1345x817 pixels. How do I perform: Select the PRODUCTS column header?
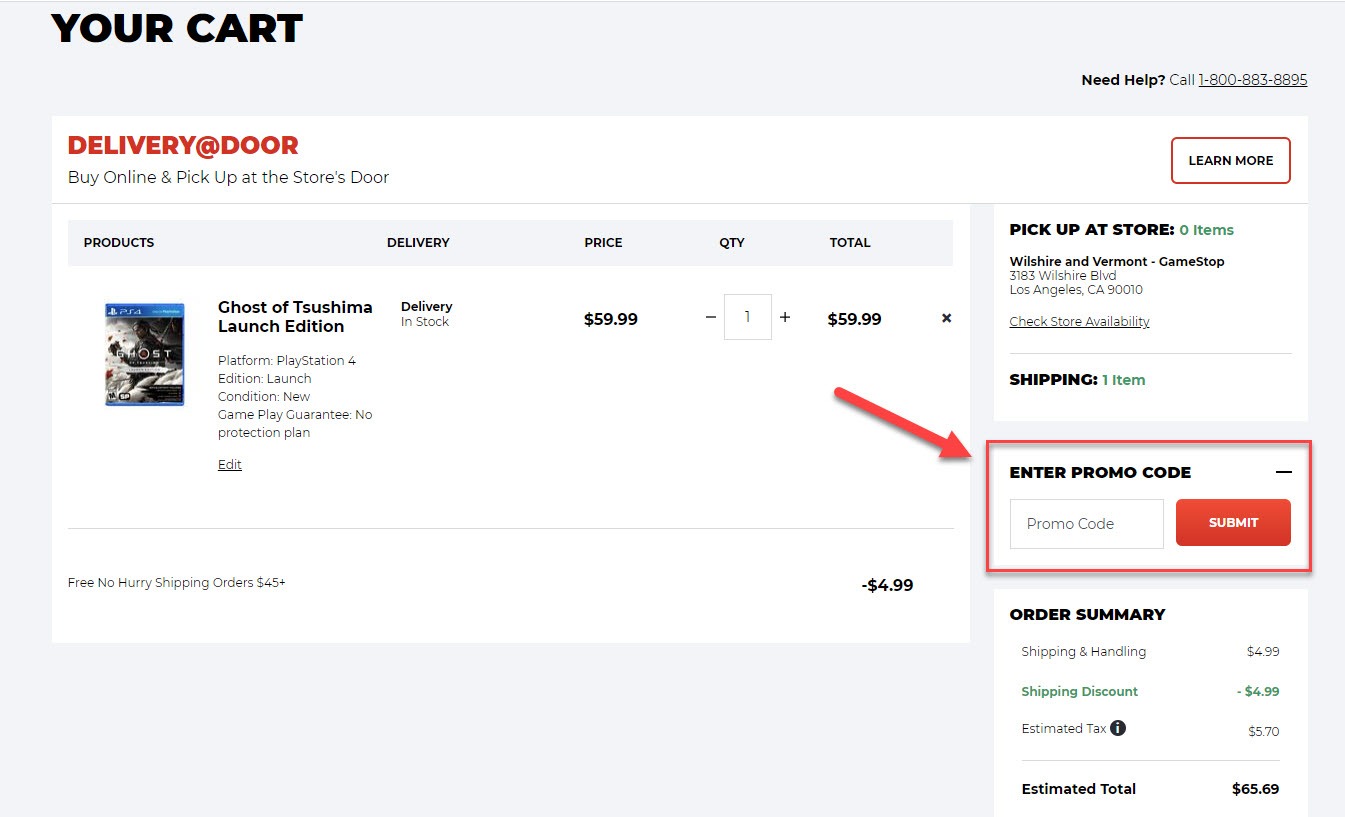pos(119,243)
